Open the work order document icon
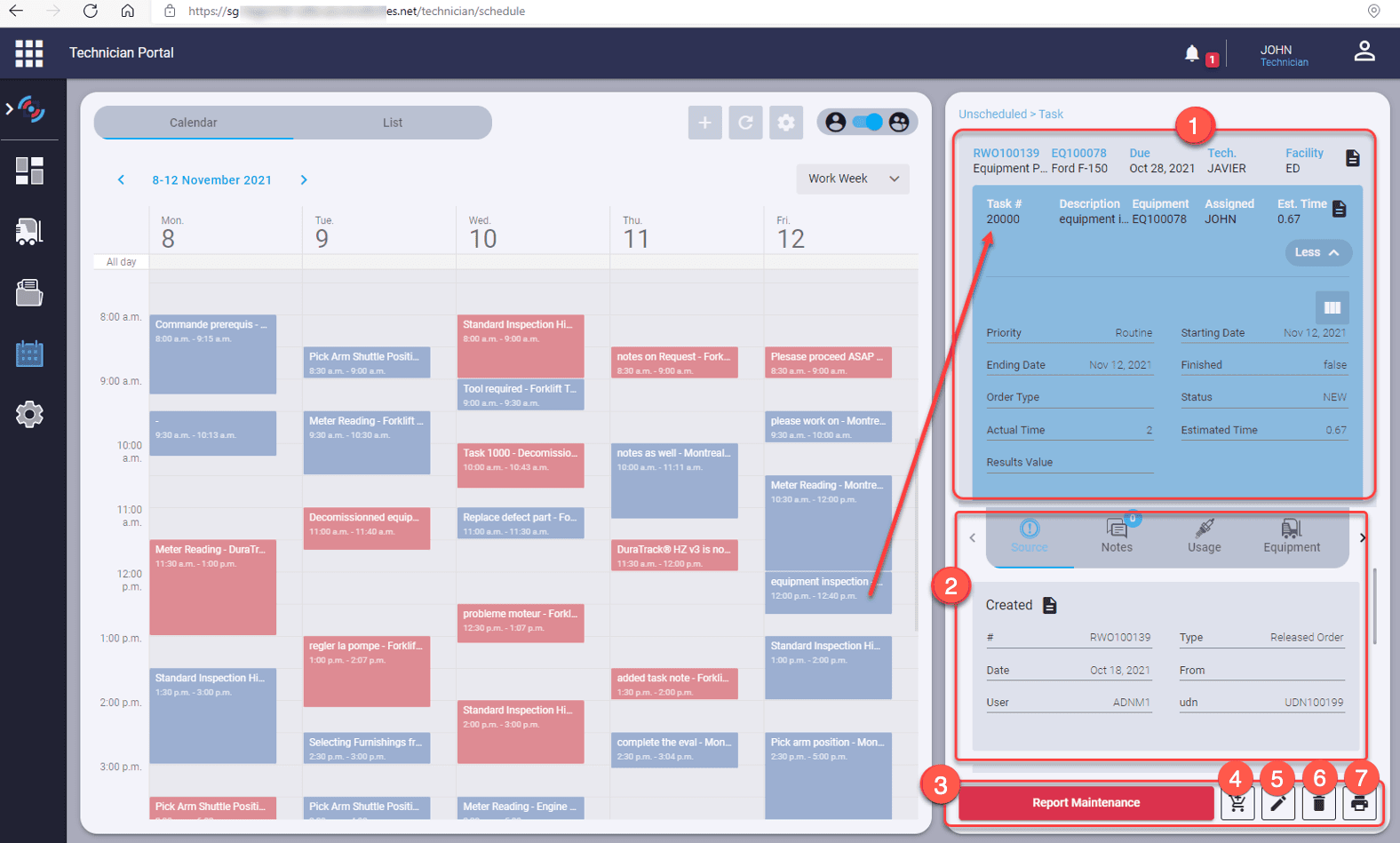 [1352, 158]
